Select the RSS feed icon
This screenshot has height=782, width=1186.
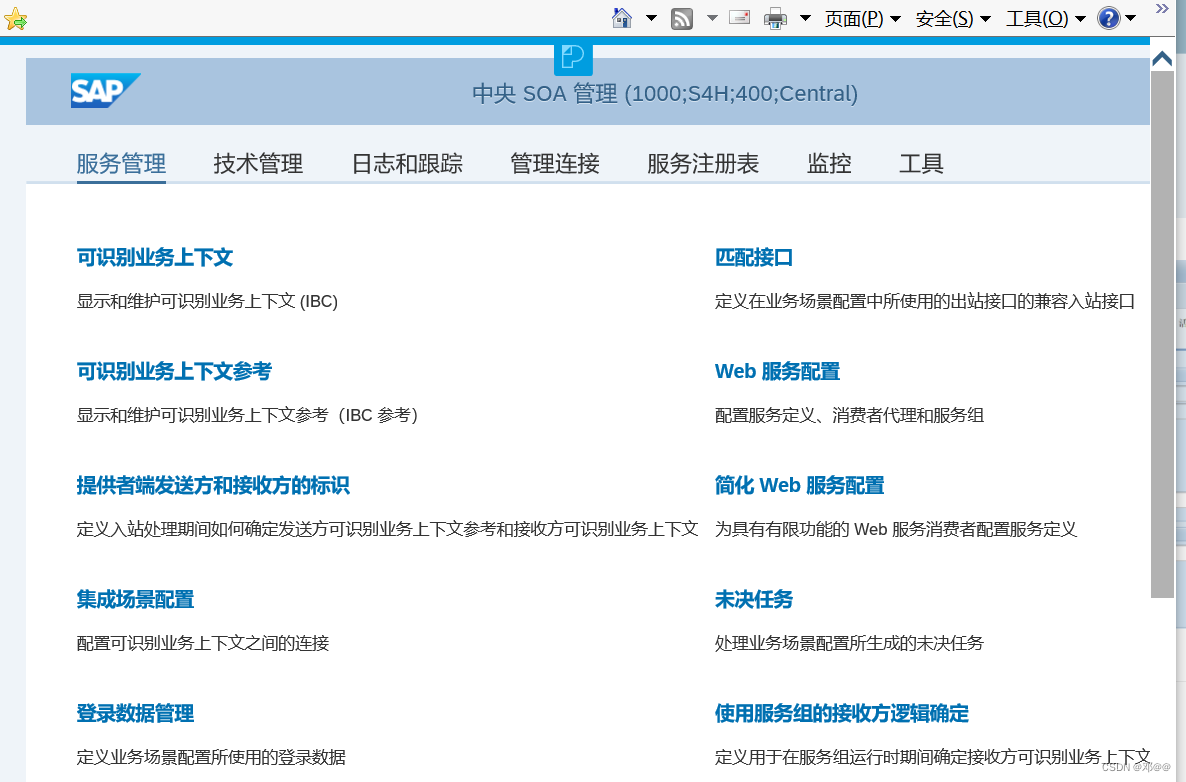[x=681, y=18]
